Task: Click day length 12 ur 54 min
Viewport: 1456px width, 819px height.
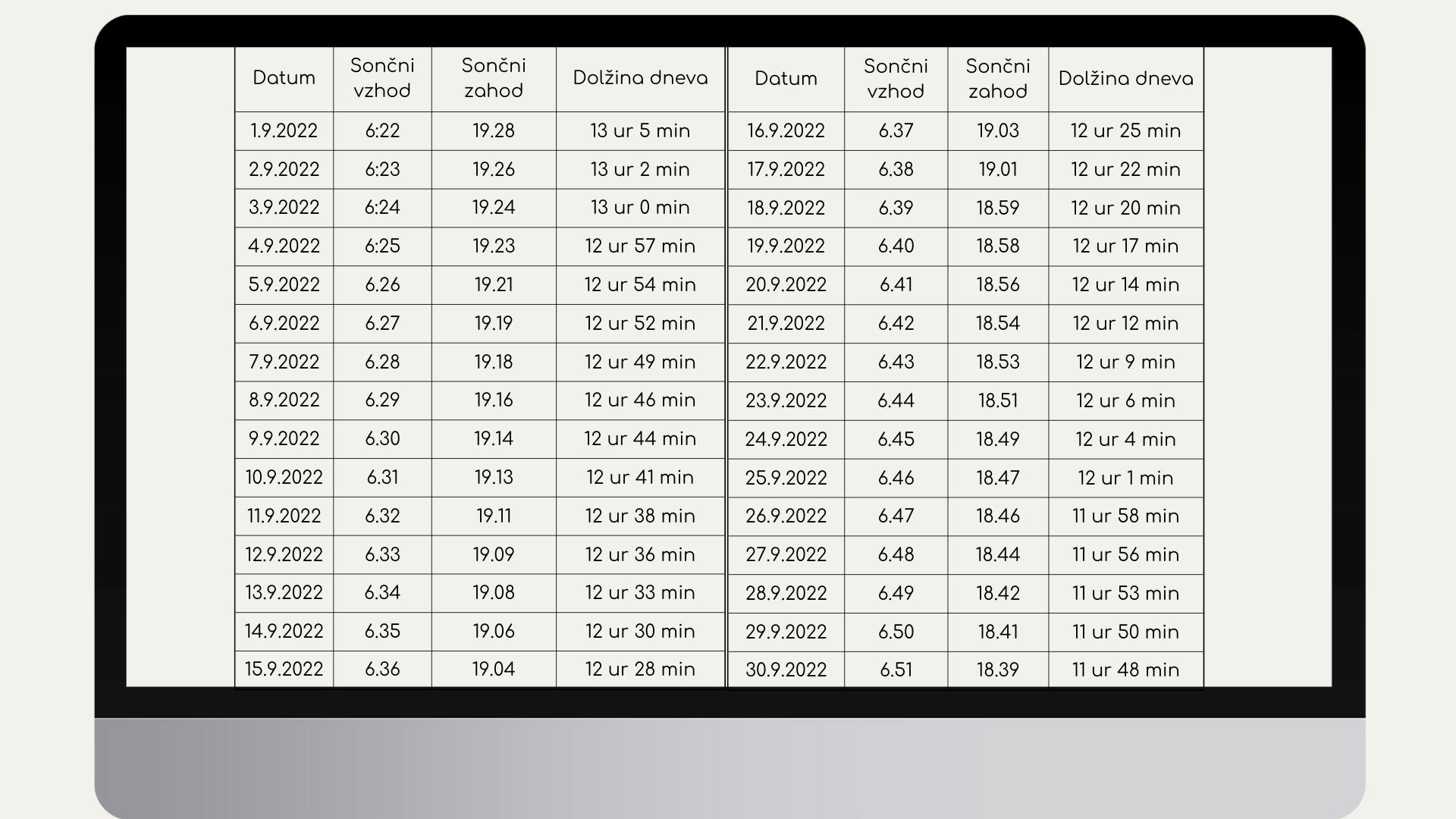Action: tap(640, 285)
